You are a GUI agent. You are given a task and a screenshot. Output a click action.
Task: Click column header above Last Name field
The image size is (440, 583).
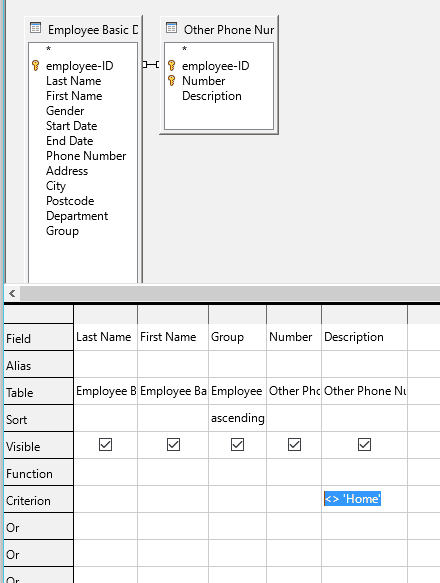[106, 315]
